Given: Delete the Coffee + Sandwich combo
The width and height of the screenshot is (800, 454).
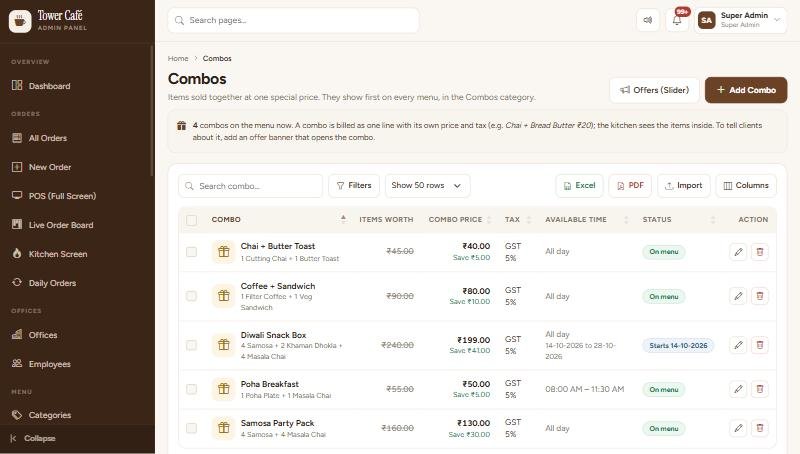Looking at the screenshot, I should click(x=760, y=296).
